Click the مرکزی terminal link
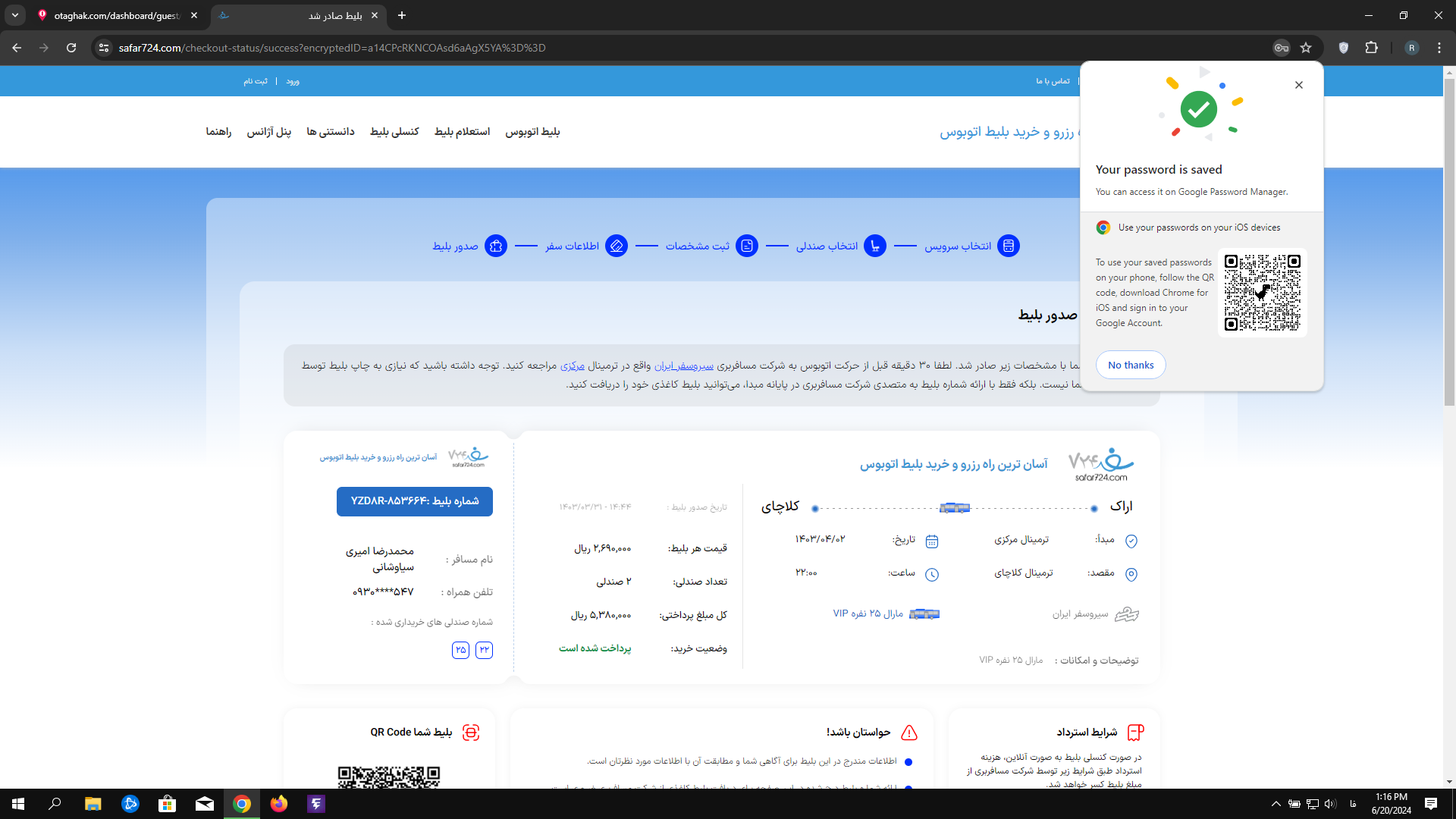The height and width of the screenshot is (819, 1456). click(573, 366)
